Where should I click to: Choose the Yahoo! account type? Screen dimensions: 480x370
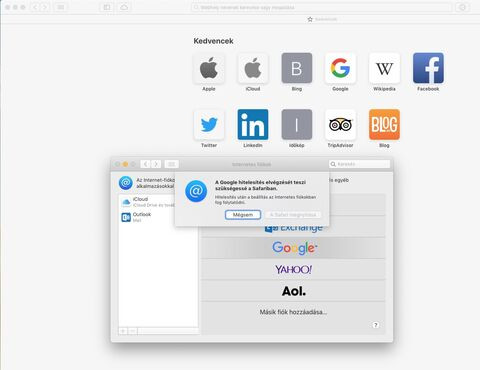pos(293,269)
